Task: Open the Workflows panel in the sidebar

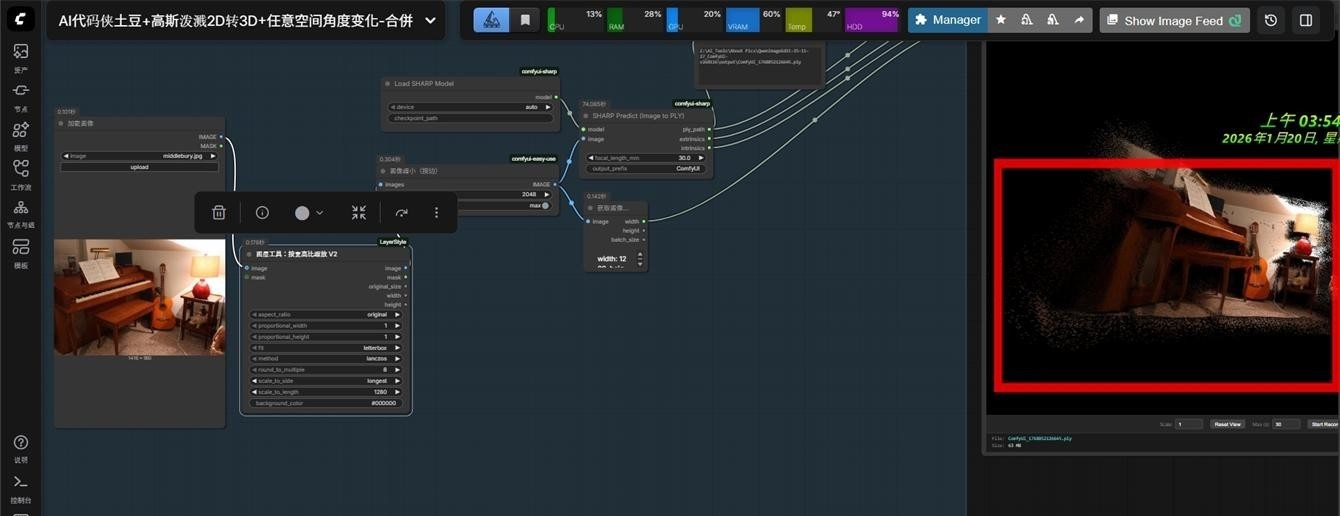Action: [21, 174]
